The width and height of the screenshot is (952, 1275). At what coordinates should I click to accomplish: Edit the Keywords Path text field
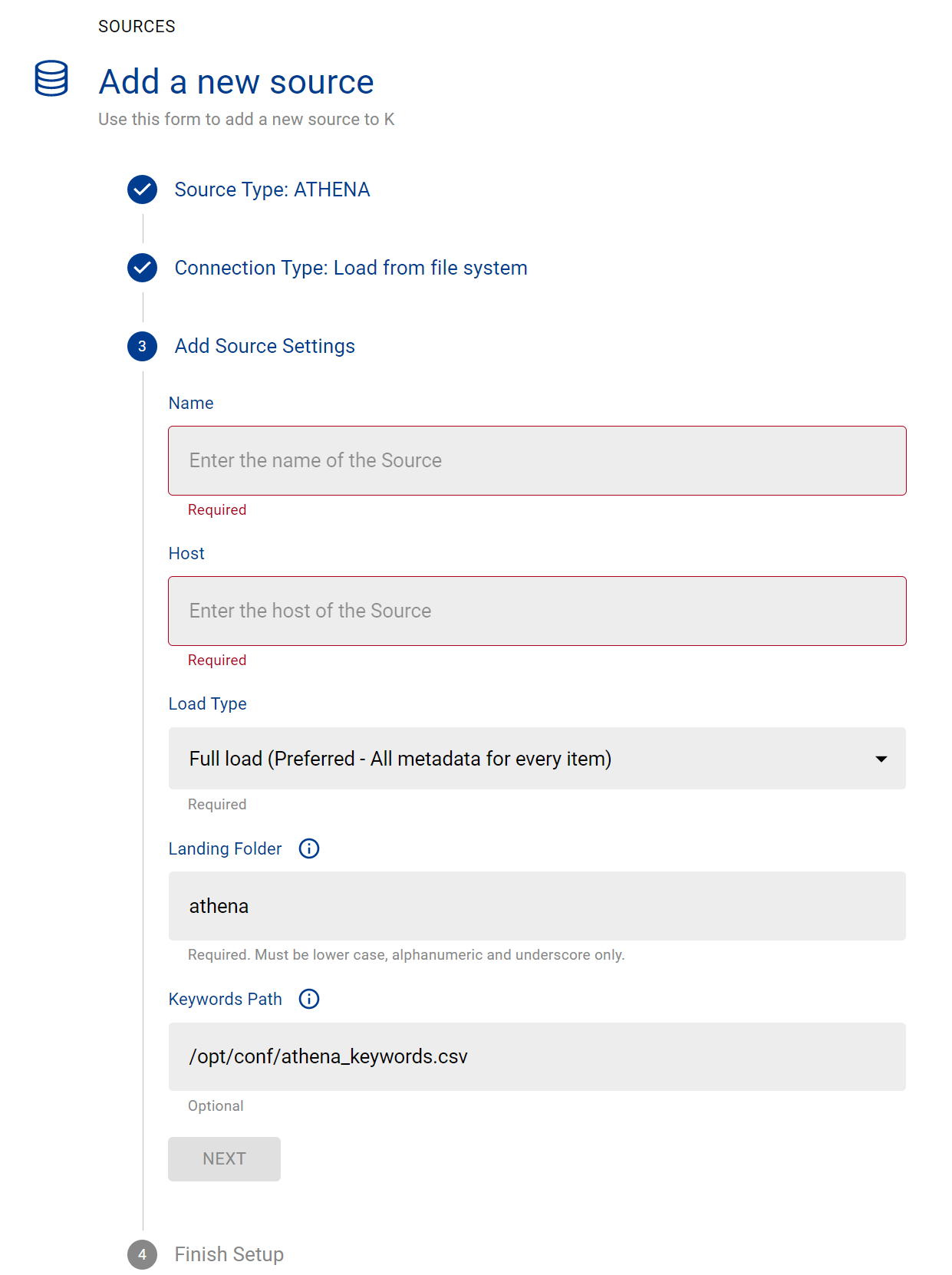click(x=537, y=1056)
